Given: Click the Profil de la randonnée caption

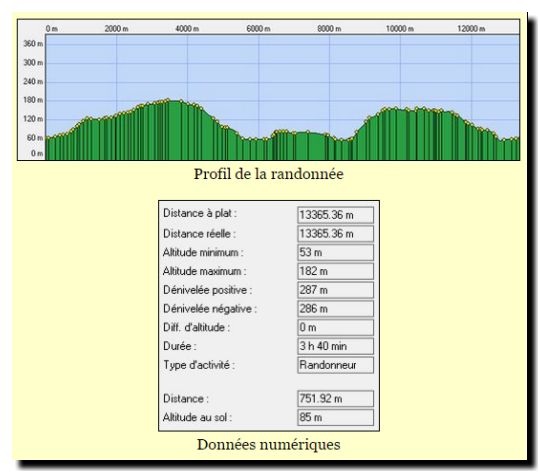Looking at the screenshot, I should (269, 174).
